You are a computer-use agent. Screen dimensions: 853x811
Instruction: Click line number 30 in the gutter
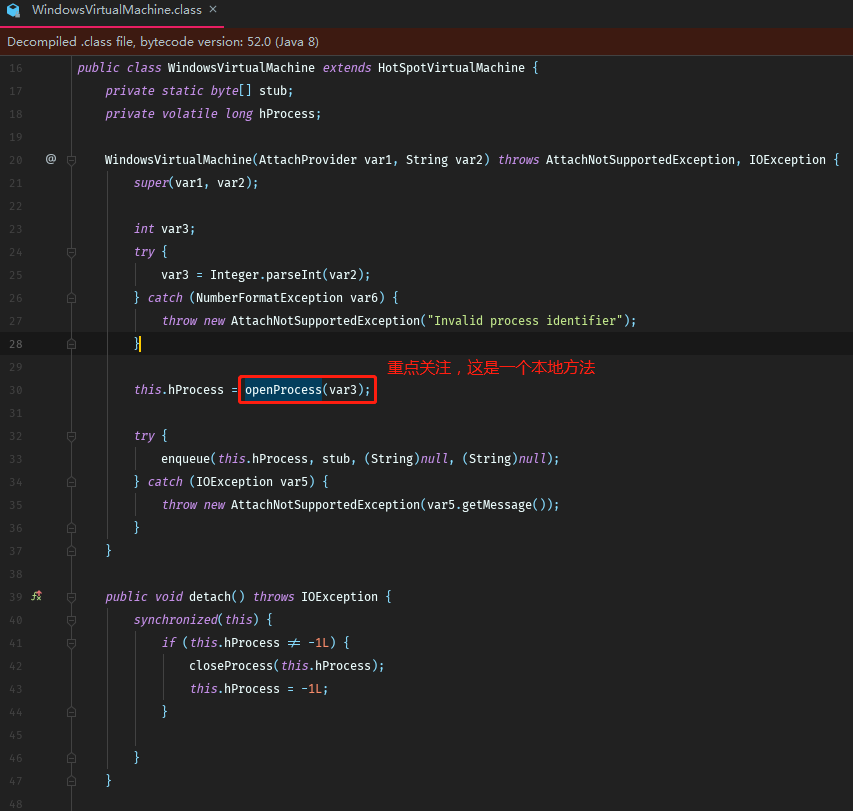pyautogui.click(x=16, y=389)
